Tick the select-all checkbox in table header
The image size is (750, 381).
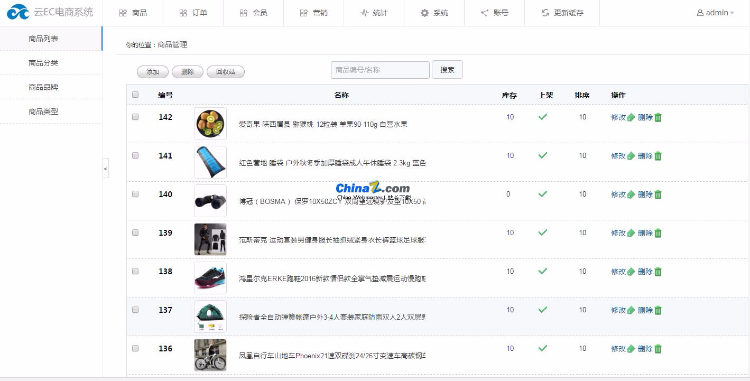click(135, 95)
